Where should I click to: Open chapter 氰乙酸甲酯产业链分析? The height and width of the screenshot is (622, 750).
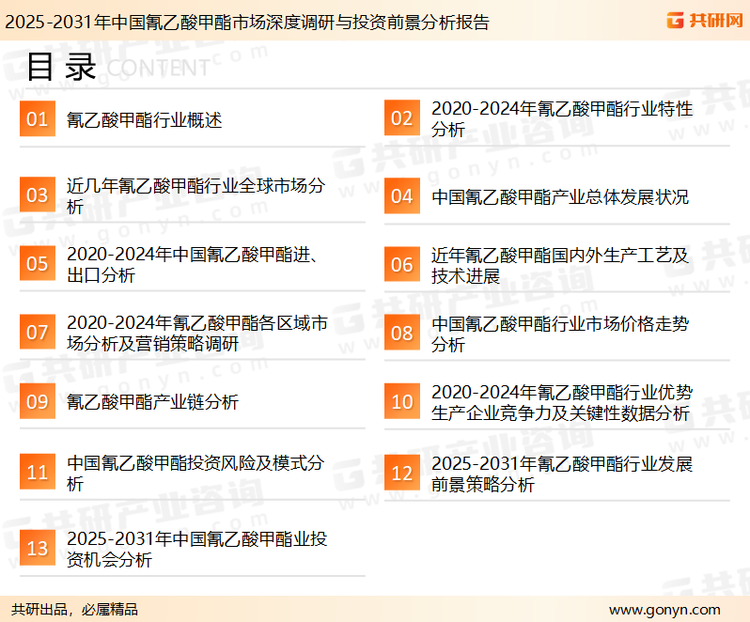tap(152, 401)
